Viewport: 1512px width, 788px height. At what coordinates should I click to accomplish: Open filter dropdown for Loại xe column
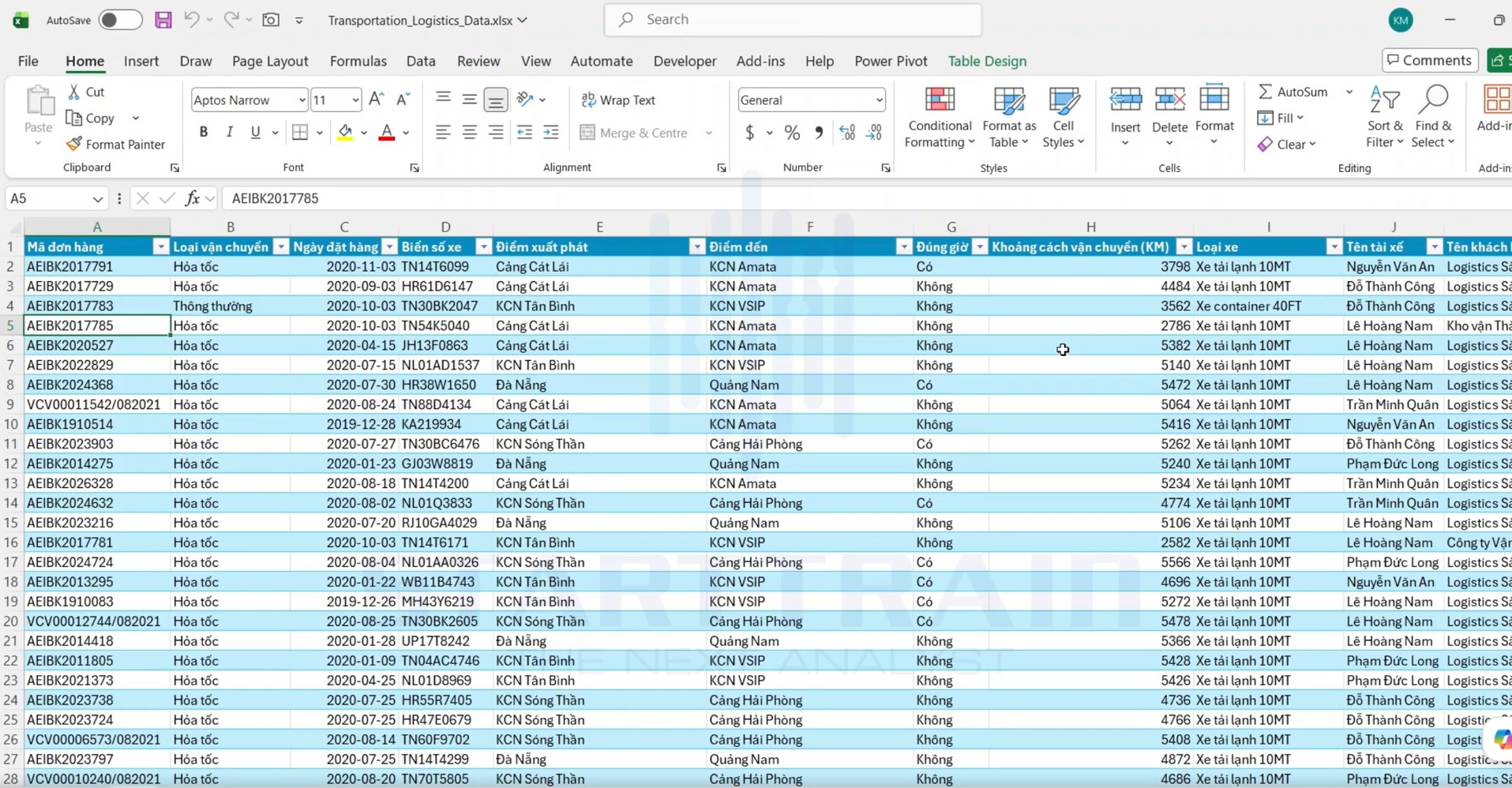pyautogui.click(x=1334, y=247)
